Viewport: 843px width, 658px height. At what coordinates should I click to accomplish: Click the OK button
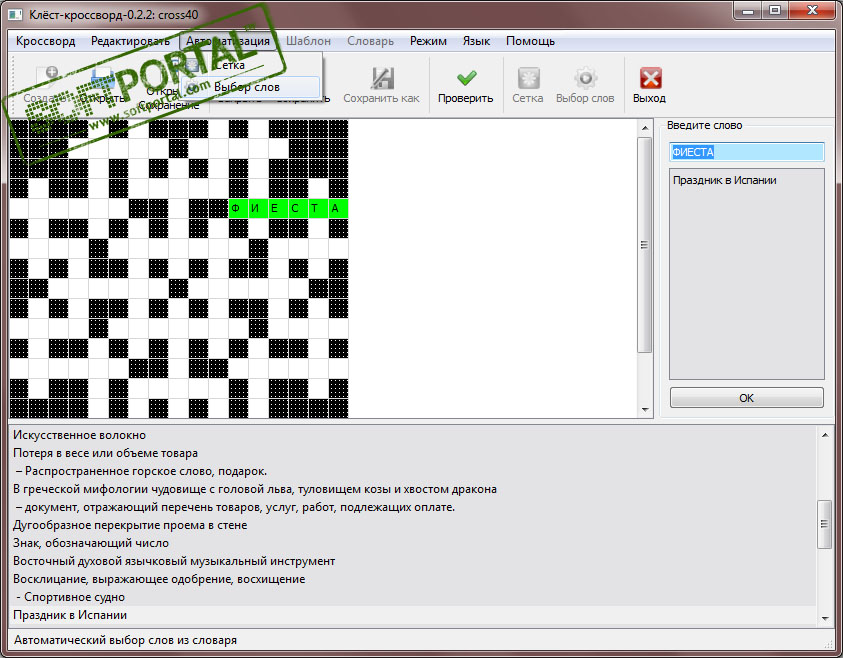[x=746, y=398]
